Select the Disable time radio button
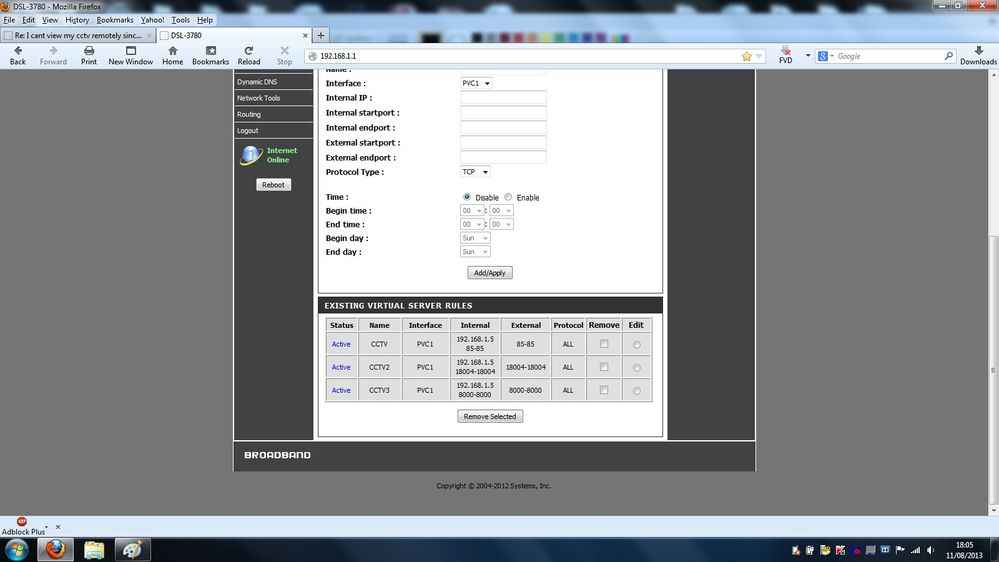Viewport: 999px width, 562px height. click(467, 198)
